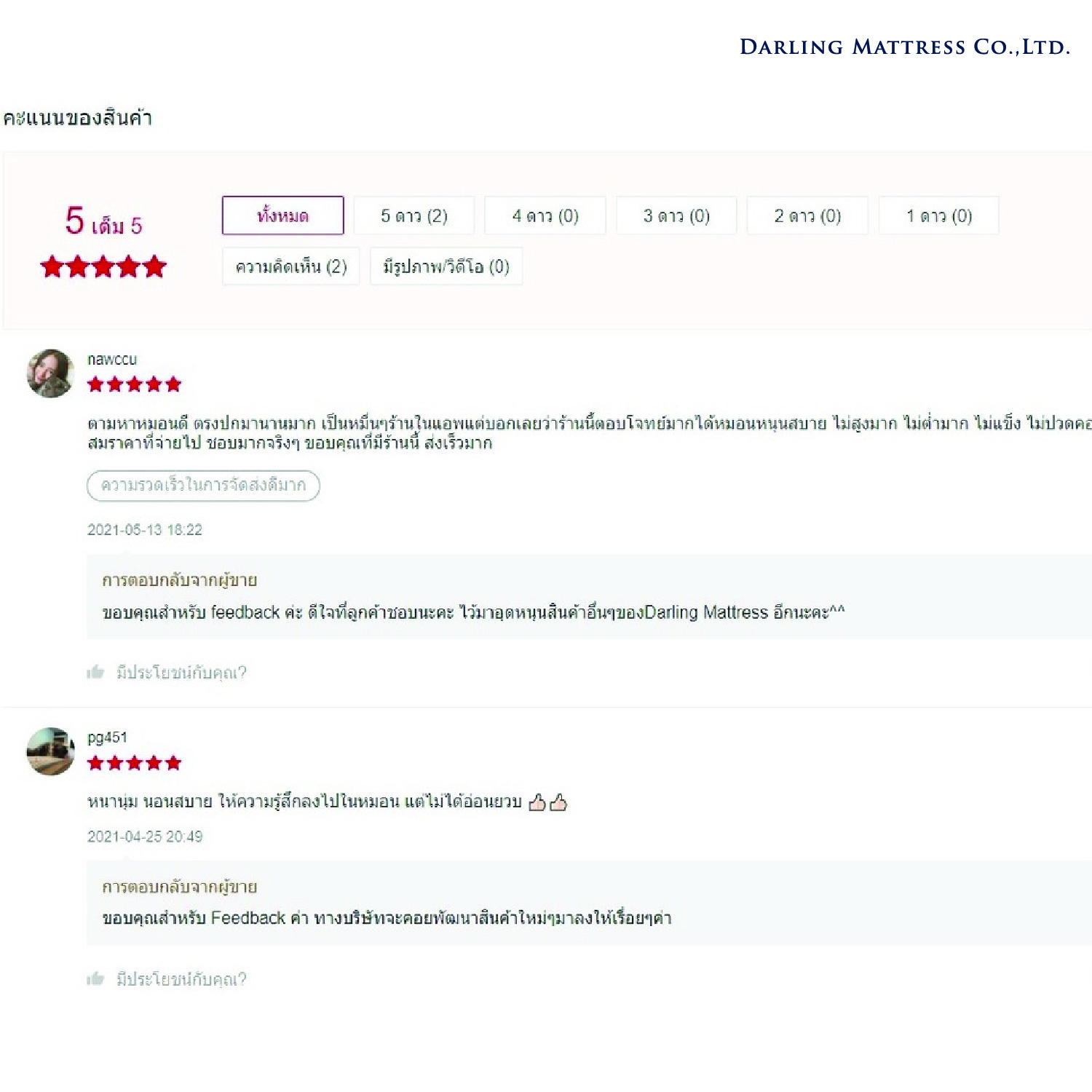
Task: Filter reviews by 4 ดาว (0)
Action: coord(545,215)
